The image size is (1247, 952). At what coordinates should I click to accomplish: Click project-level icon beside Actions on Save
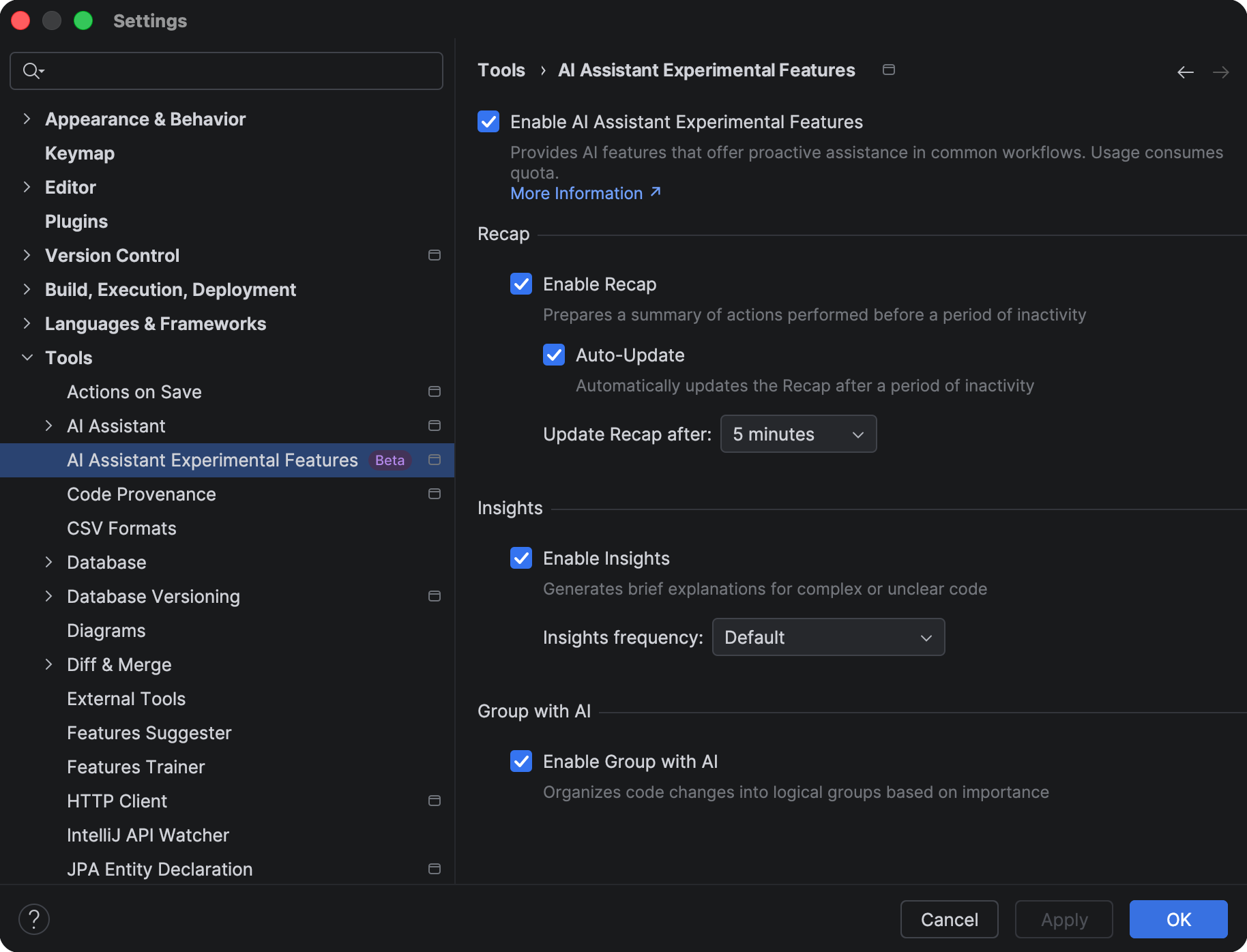point(434,391)
